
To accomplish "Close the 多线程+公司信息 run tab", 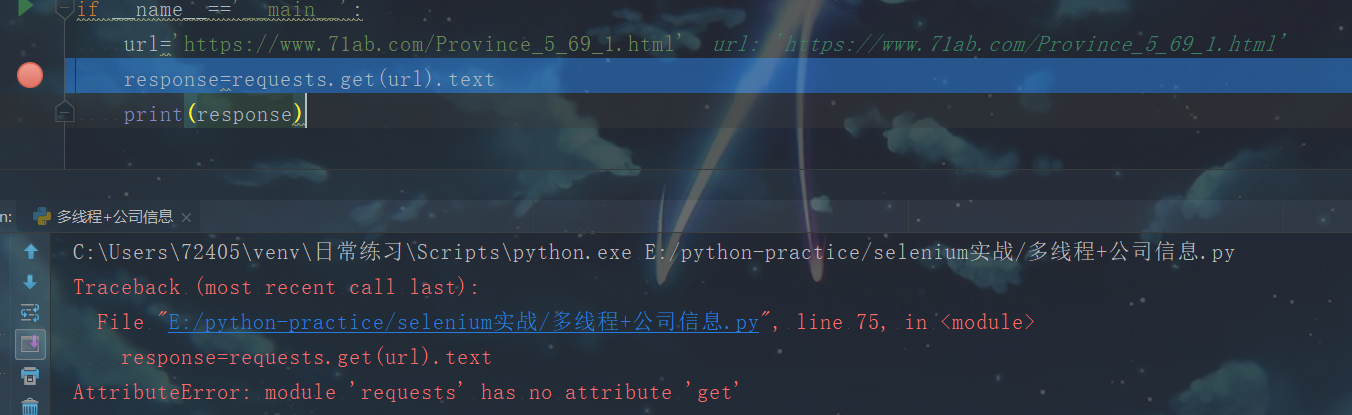I will click(186, 217).
